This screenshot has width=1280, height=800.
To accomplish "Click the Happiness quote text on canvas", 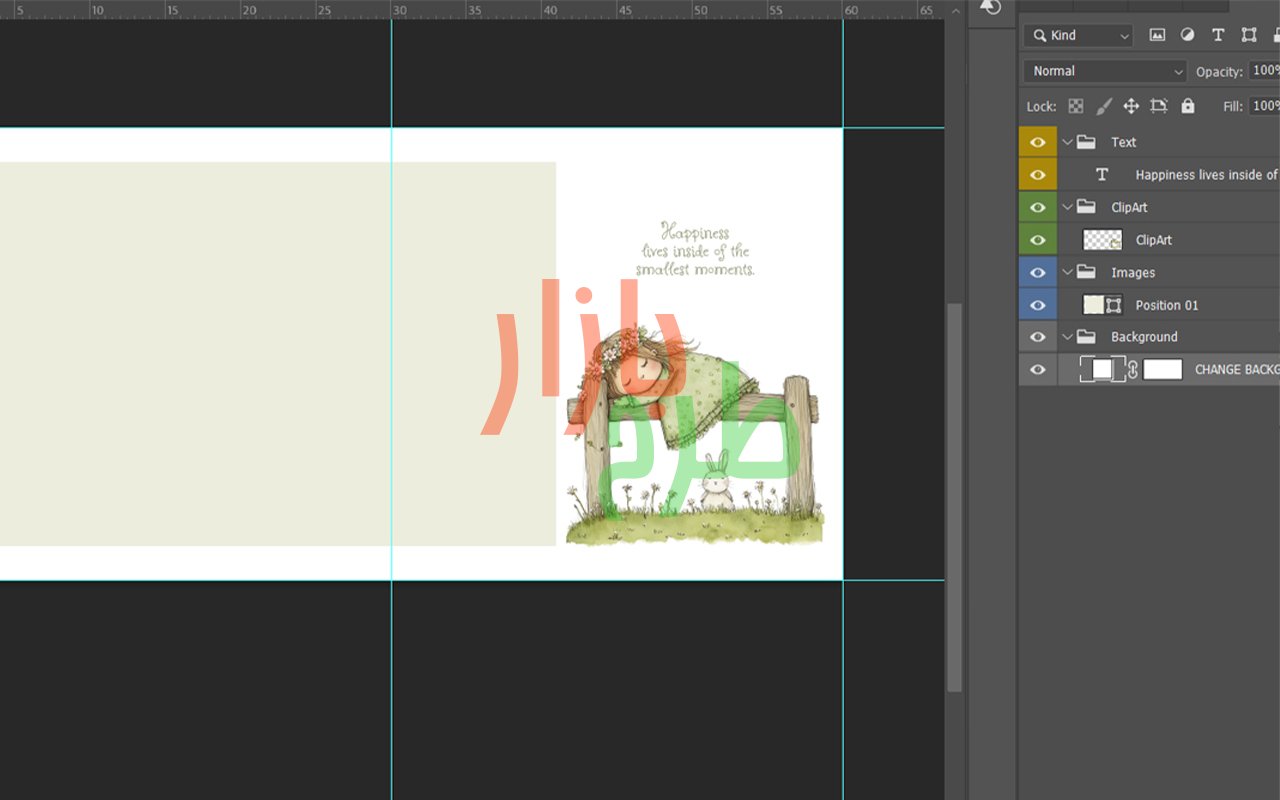I will pyautogui.click(x=696, y=250).
